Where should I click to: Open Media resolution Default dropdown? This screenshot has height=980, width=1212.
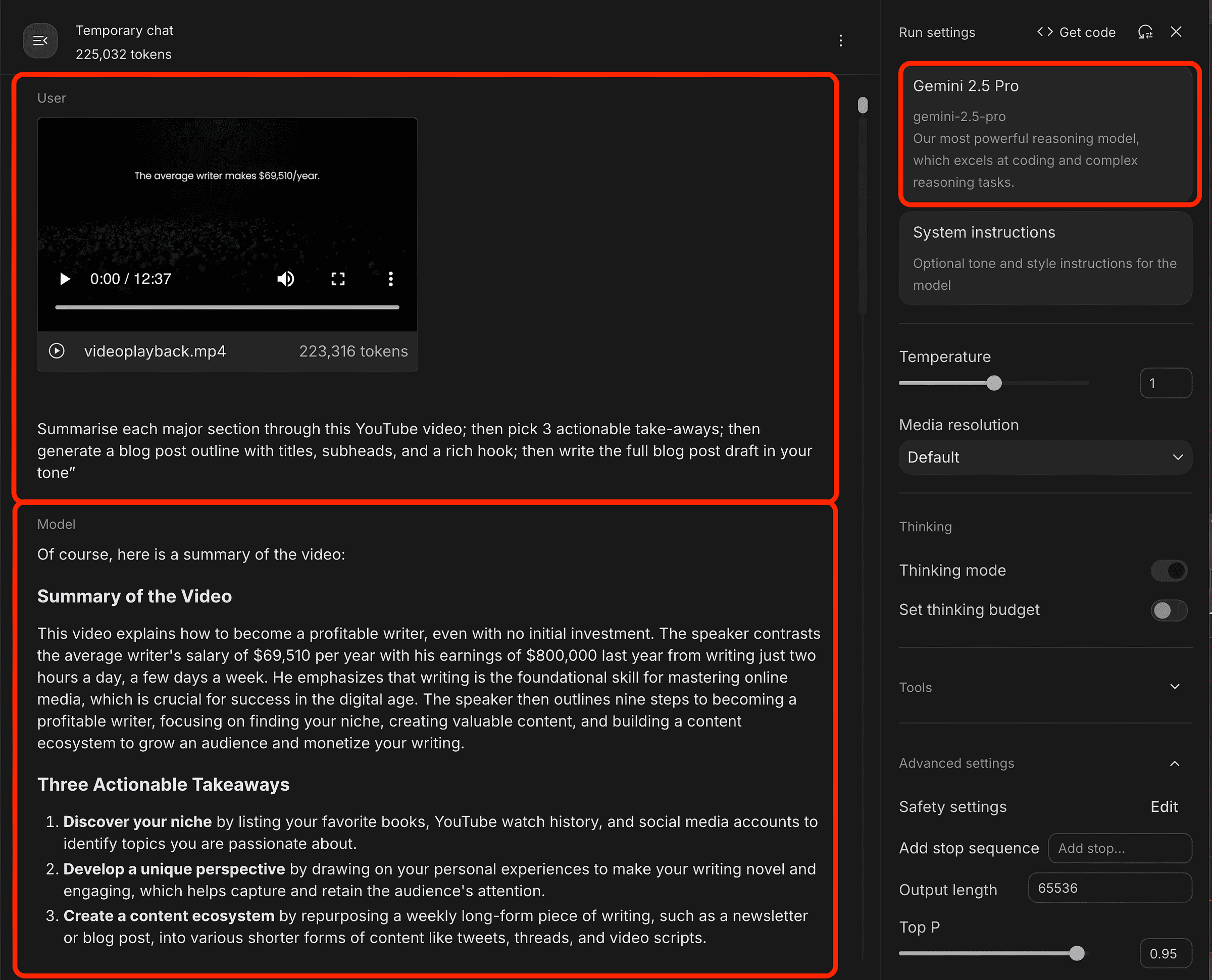1045,457
